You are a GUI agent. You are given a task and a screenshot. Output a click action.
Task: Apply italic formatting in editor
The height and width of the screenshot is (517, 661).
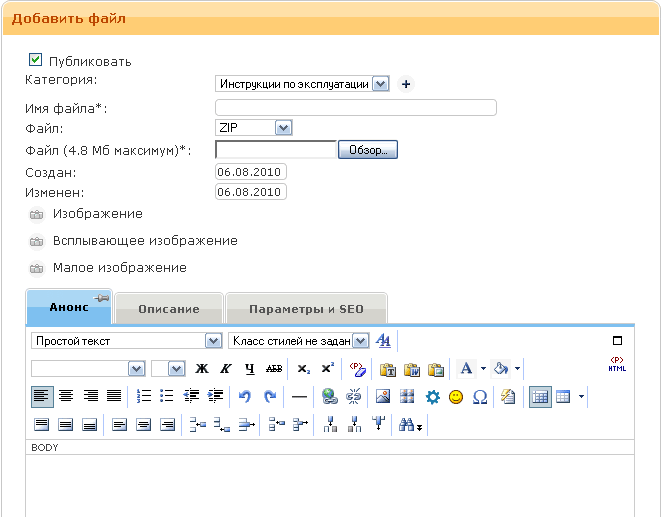pos(226,369)
